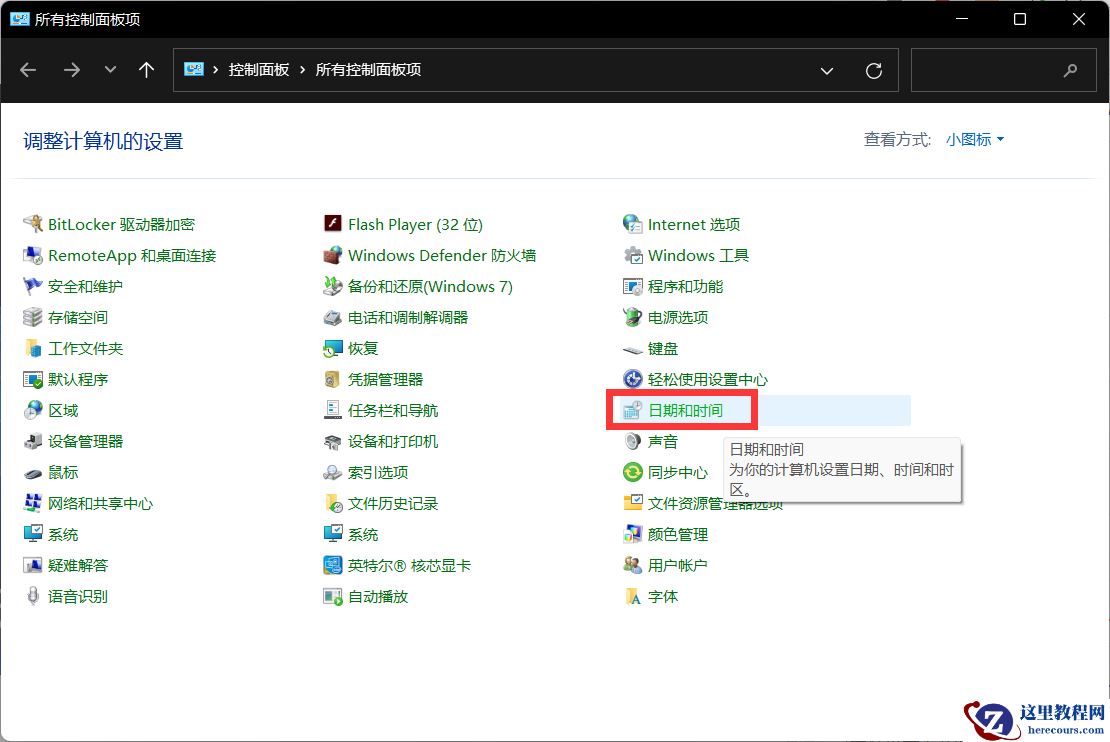
Task: Expand the address bar dropdown arrow
Action: point(827,70)
